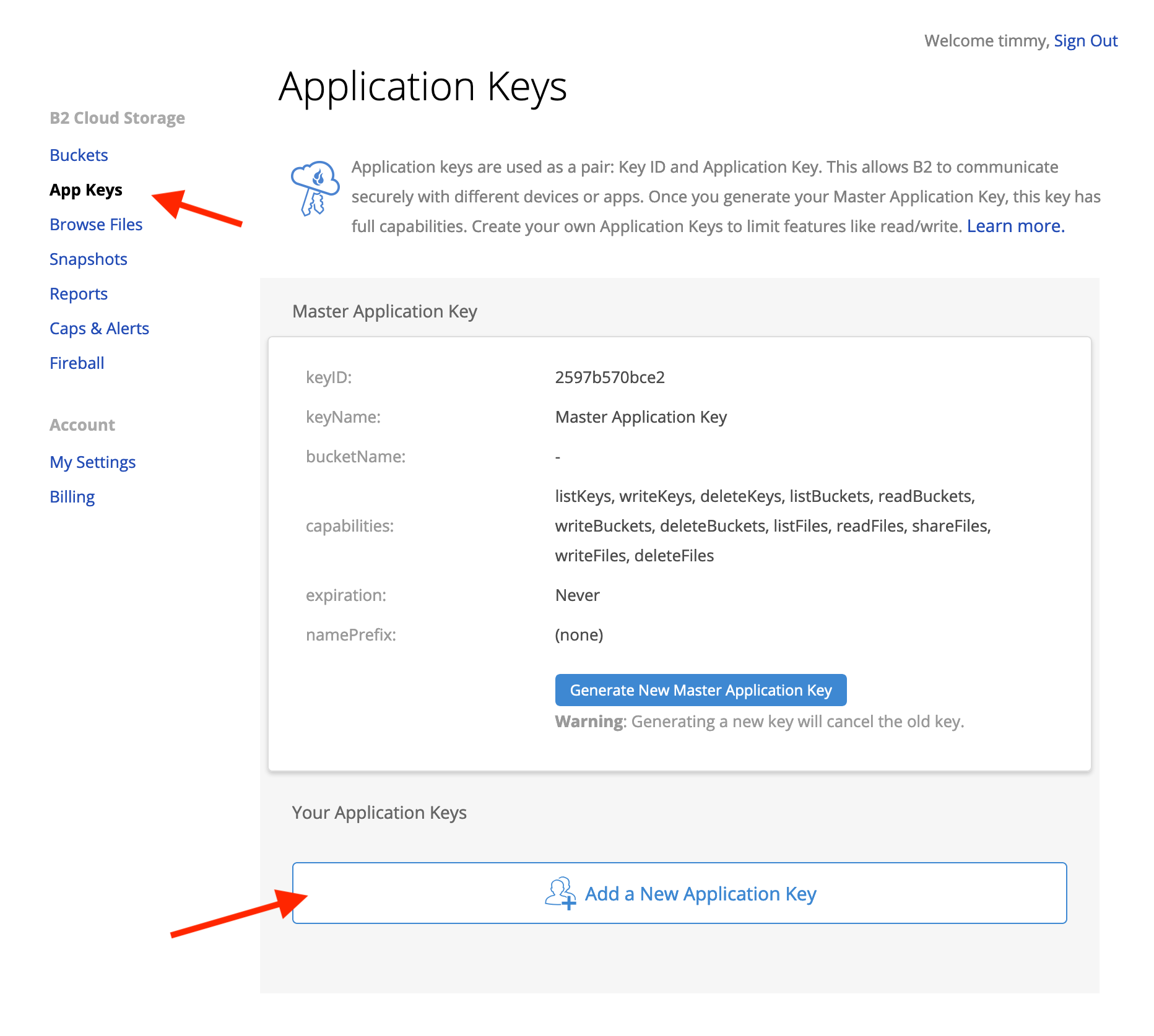
Task: Click the Your Application Keys section title
Action: [x=380, y=813]
